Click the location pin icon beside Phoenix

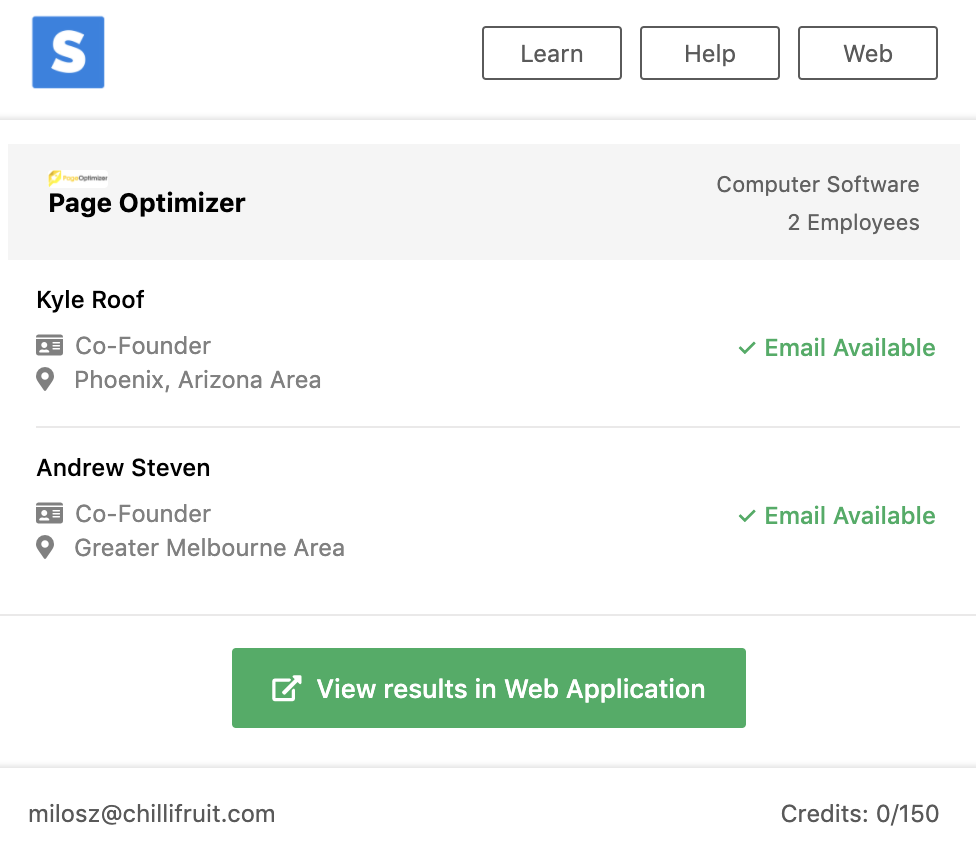pos(45,379)
